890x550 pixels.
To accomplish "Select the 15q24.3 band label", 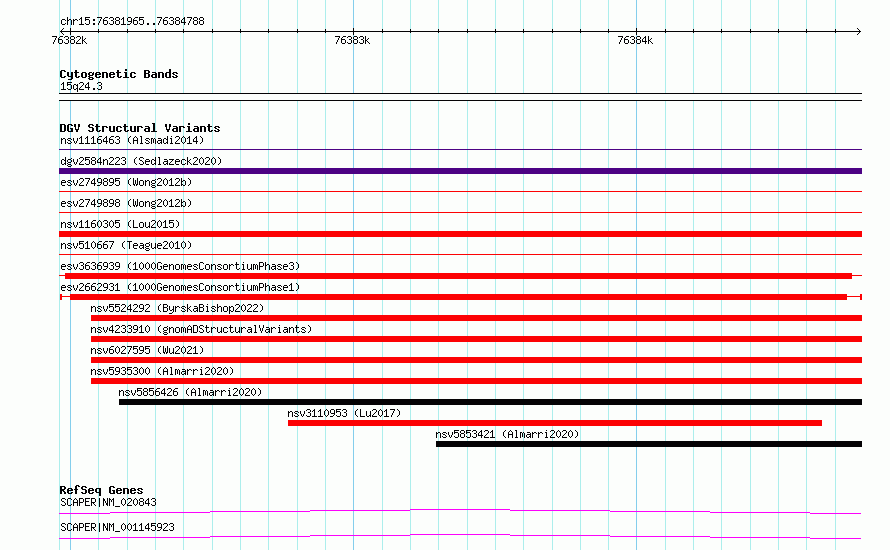I will pyautogui.click(x=81, y=86).
